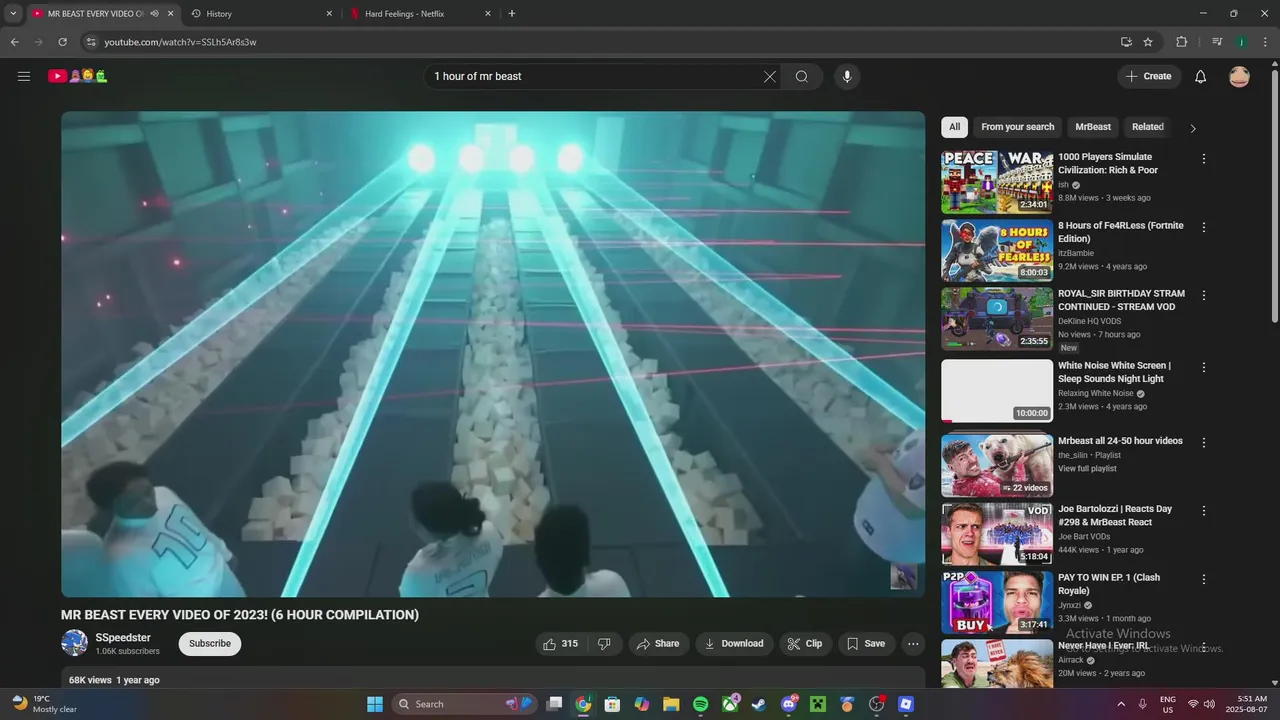Image resolution: width=1280 pixels, height=720 pixels.
Task: Open volume control in system tray
Action: [1209, 704]
